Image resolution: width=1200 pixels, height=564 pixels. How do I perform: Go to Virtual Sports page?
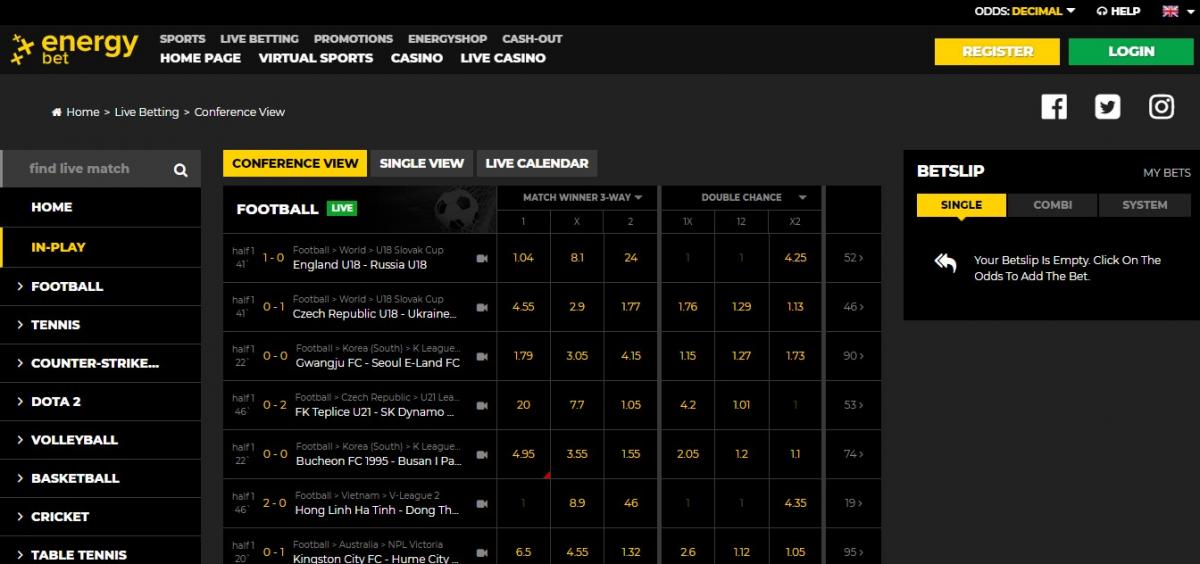(x=316, y=58)
